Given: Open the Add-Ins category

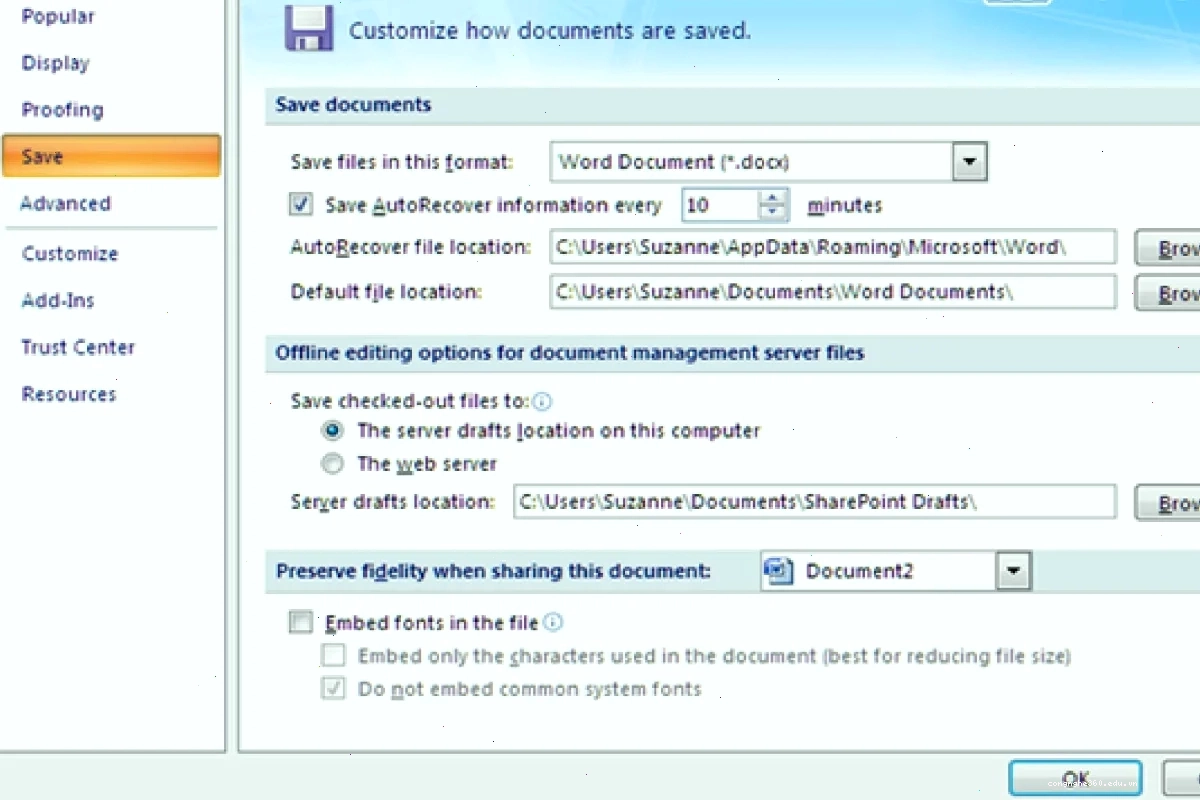Looking at the screenshot, I should [x=58, y=300].
